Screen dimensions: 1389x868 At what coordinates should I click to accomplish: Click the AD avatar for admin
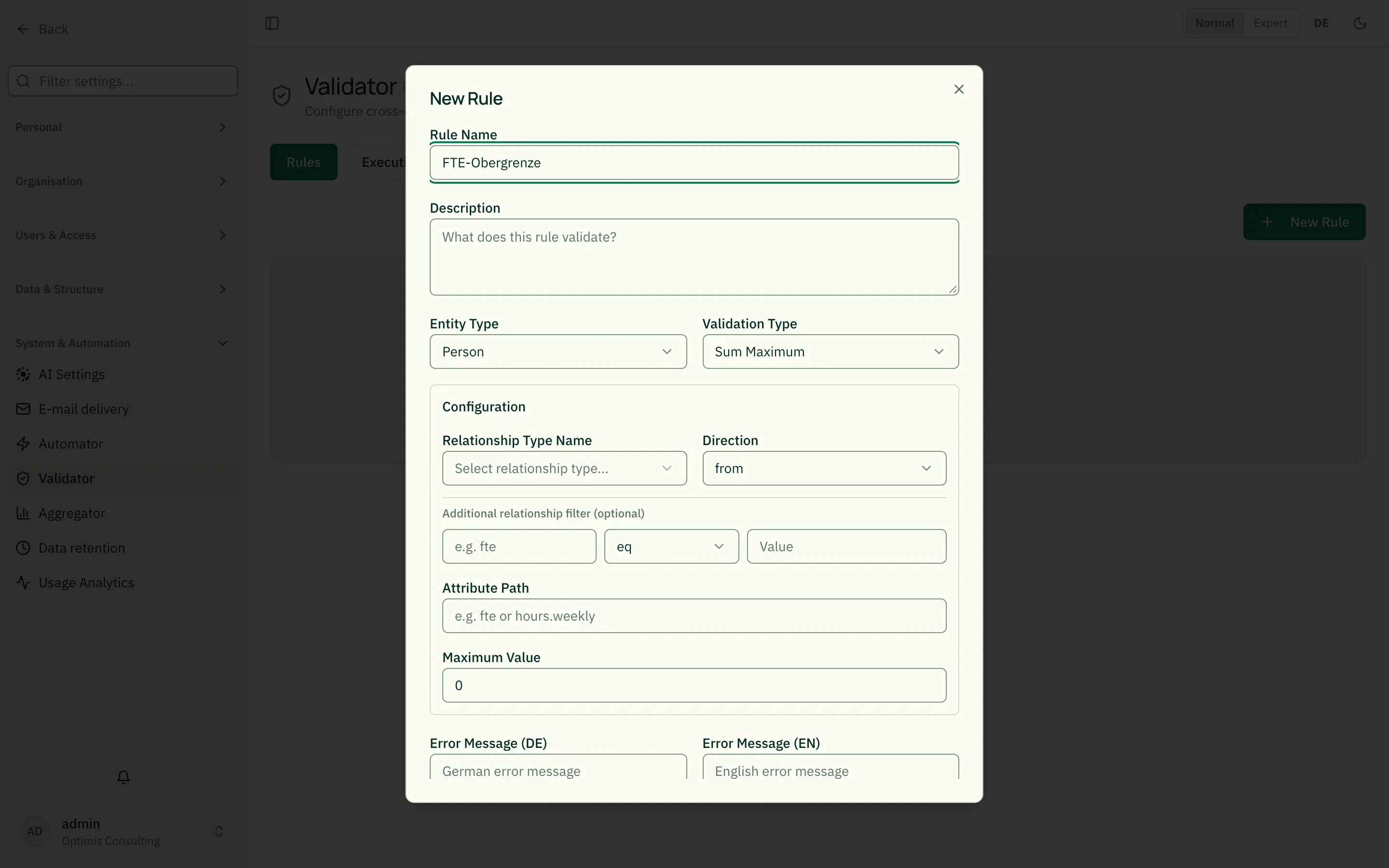pyautogui.click(x=34, y=831)
